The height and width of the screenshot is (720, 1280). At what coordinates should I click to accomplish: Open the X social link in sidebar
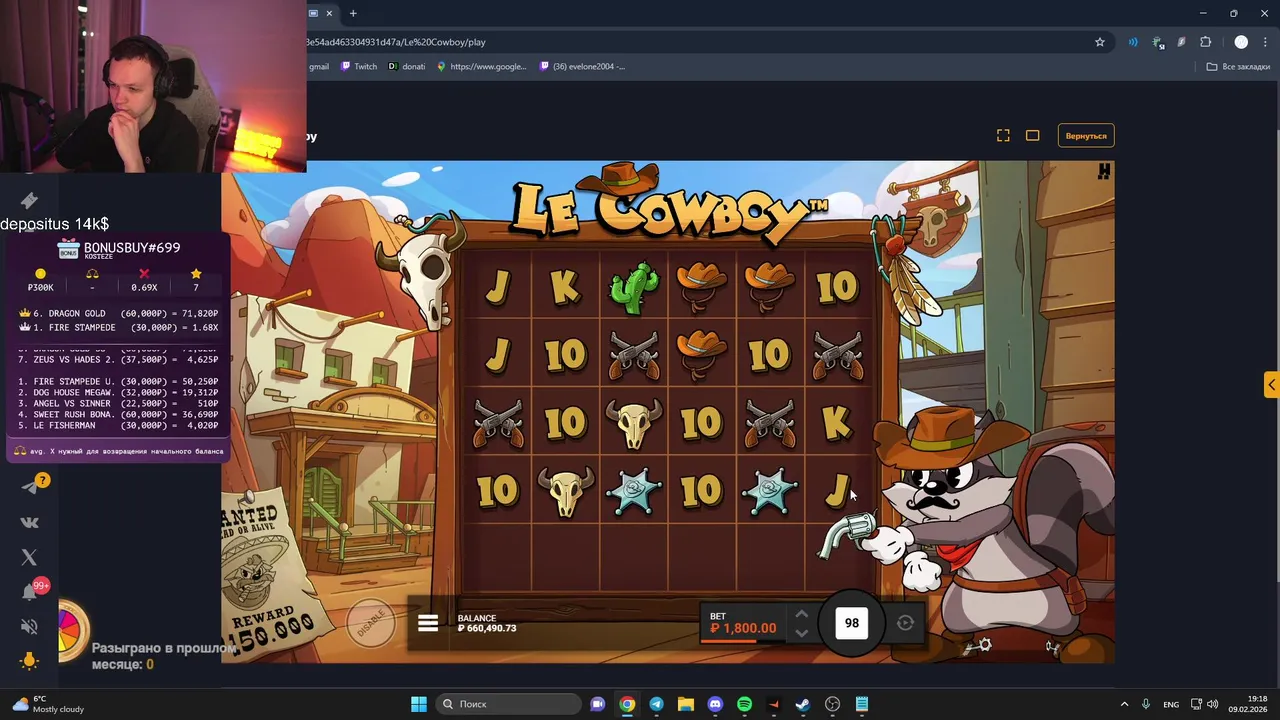click(x=29, y=557)
